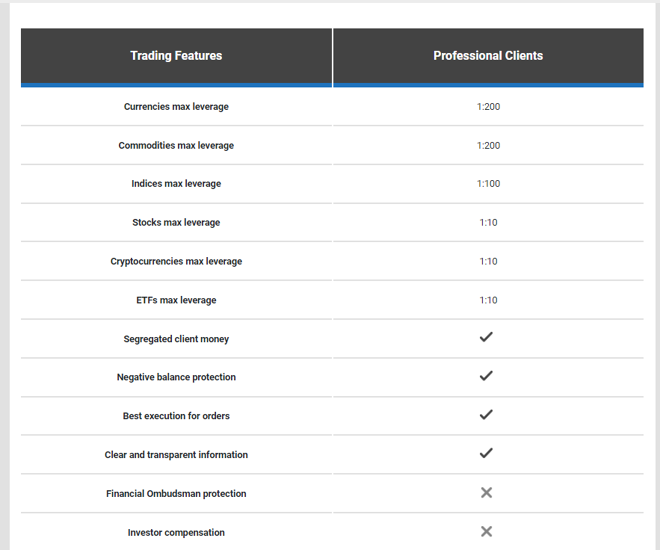This screenshot has height=550, width=660.
Task: Click the Trading Features column header
Action: point(176,56)
